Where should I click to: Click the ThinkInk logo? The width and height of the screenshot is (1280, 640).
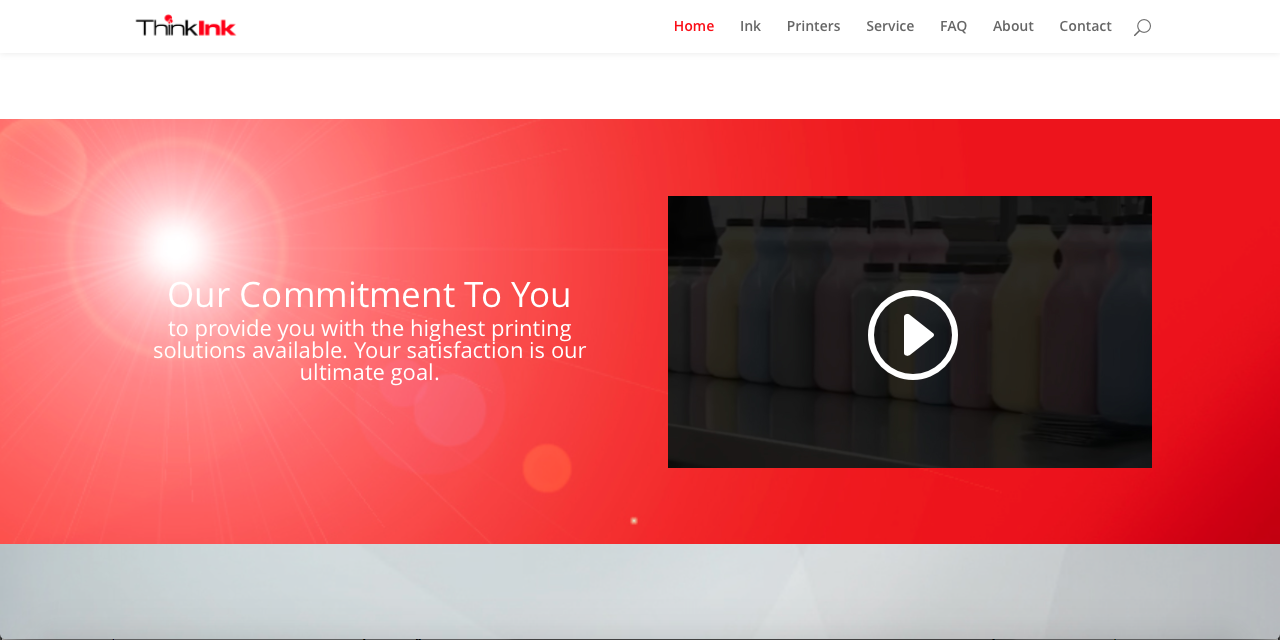pos(186,26)
